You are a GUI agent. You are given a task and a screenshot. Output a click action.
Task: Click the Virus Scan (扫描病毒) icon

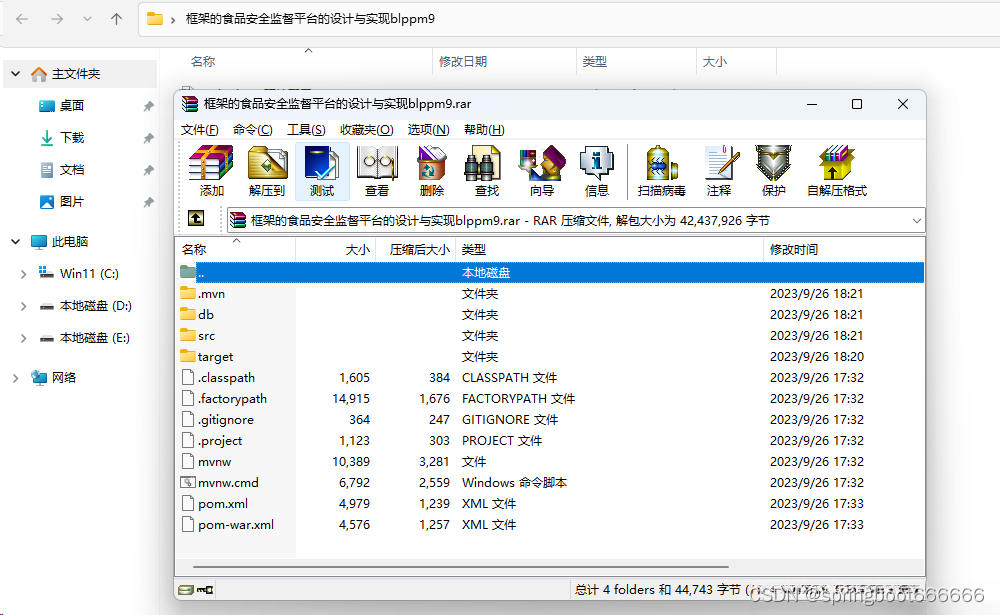point(661,170)
